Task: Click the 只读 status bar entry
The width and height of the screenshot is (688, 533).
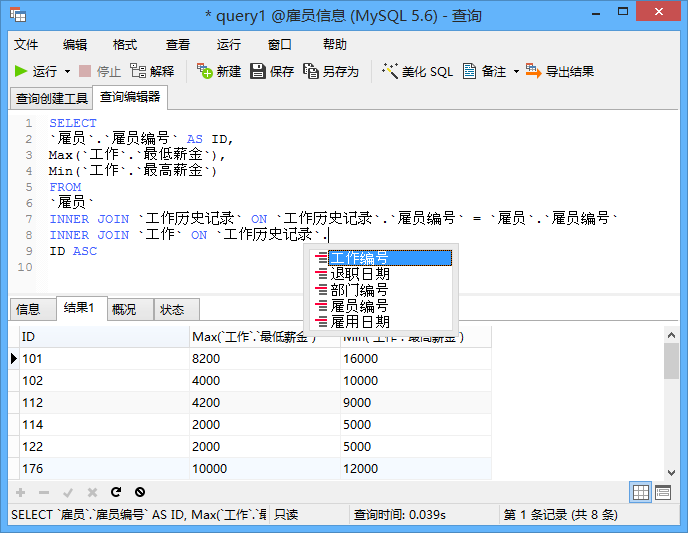Action: [x=286, y=514]
